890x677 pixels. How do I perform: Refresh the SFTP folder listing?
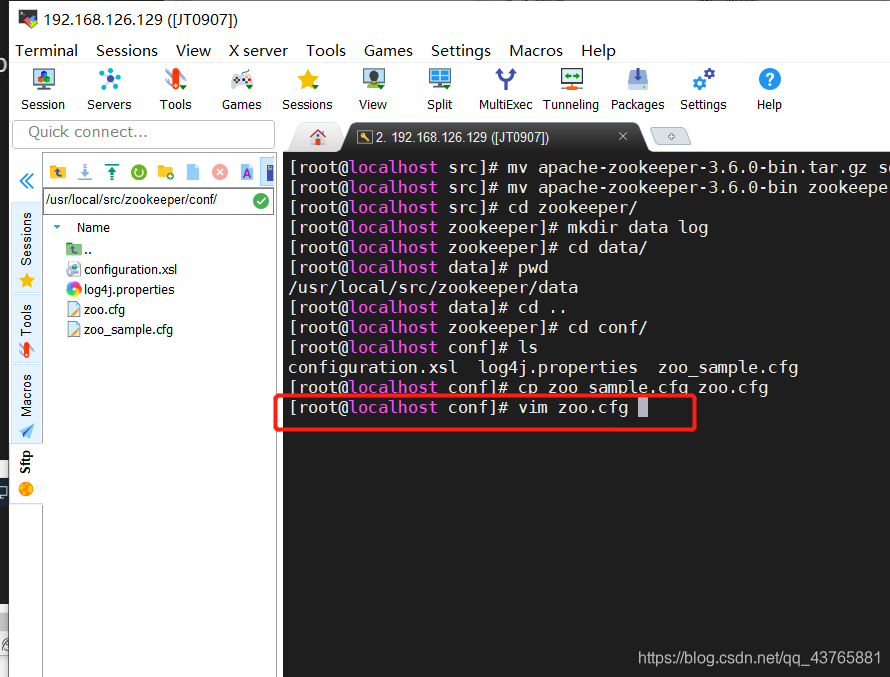[x=138, y=172]
